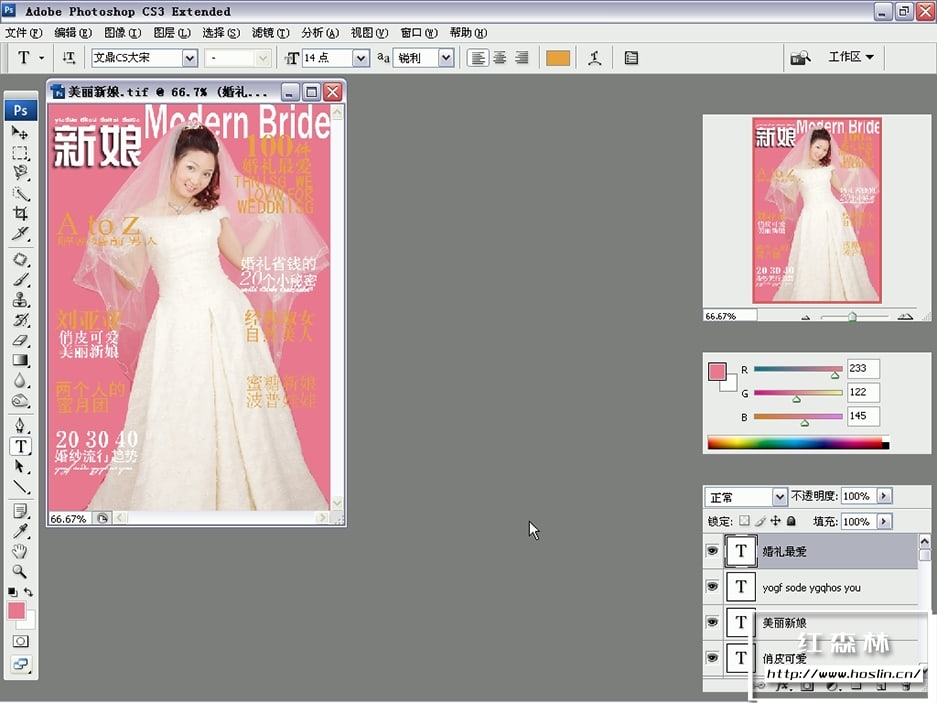Open the 窗口 menu

[x=419, y=32]
